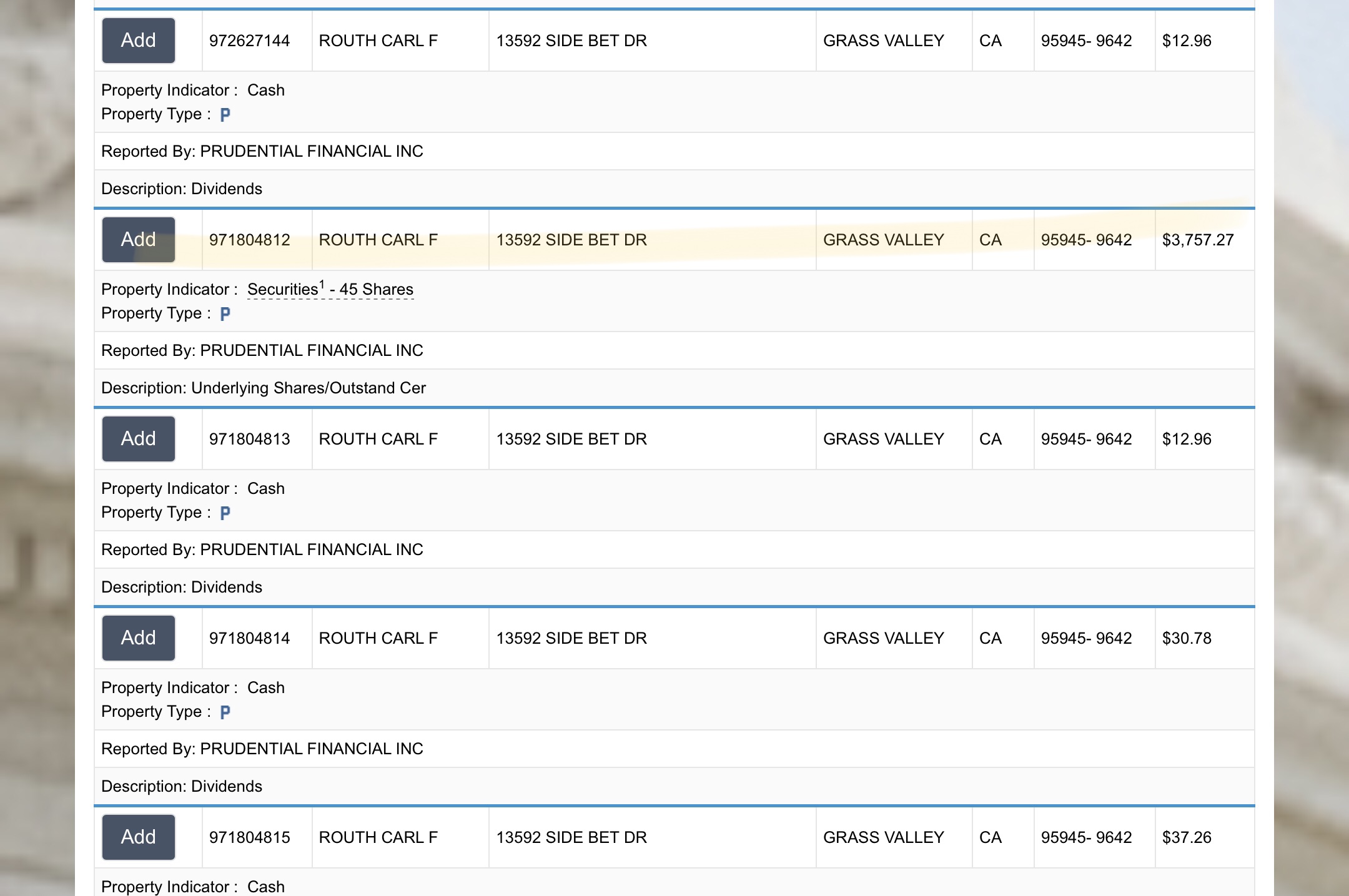Click property type P icon for 971804812
Screen dimensions: 1349x896
tap(225, 313)
